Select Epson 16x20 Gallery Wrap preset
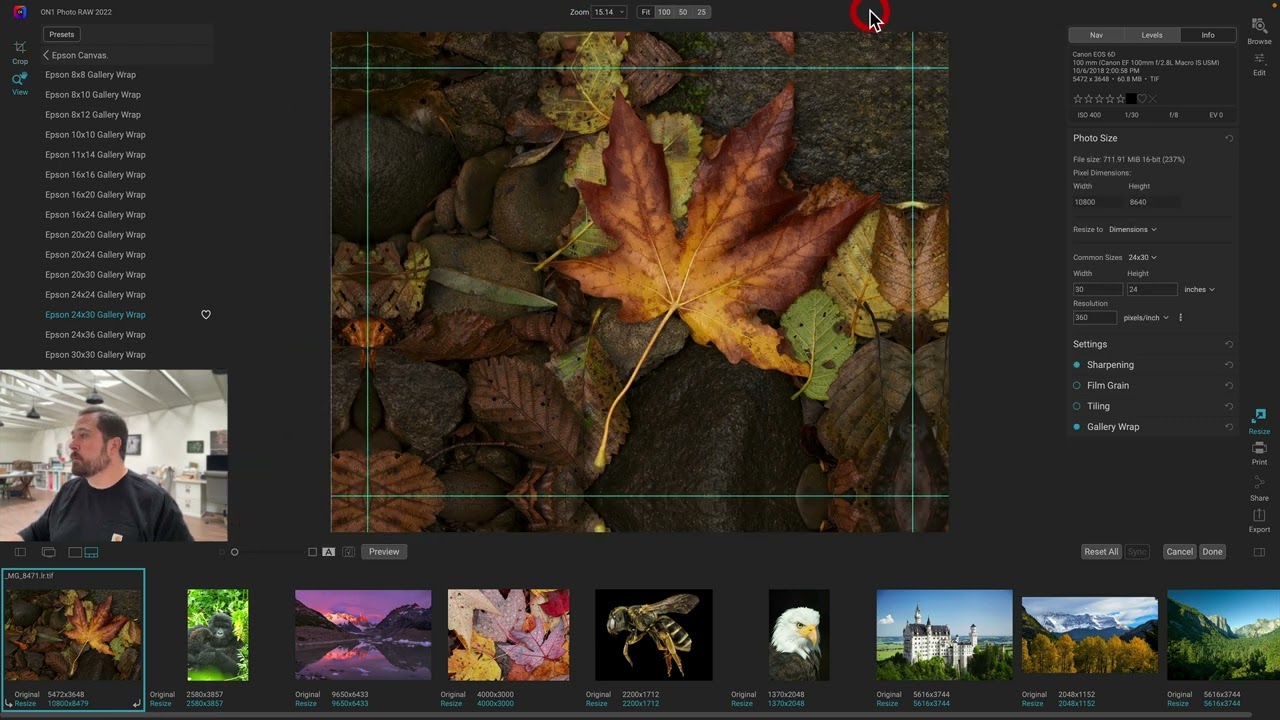Screen dimensions: 1280x720 tap(95, 195)
